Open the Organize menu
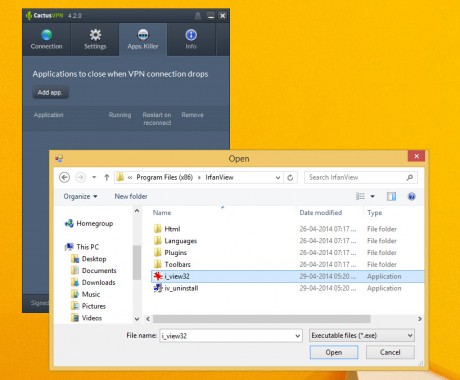 pos(80,196)
